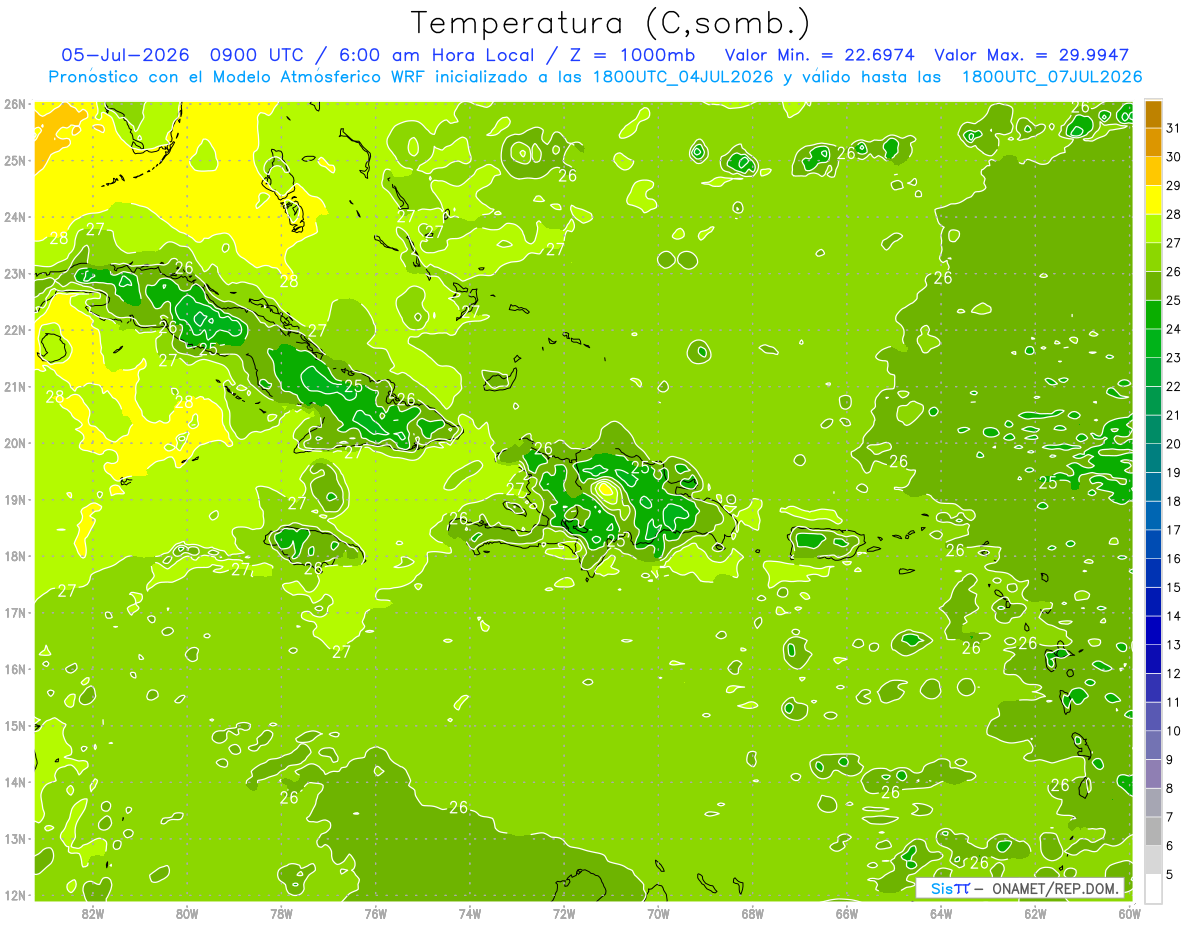Select the color scale value 22
1200x927 pixels.
coord(1174,386)
